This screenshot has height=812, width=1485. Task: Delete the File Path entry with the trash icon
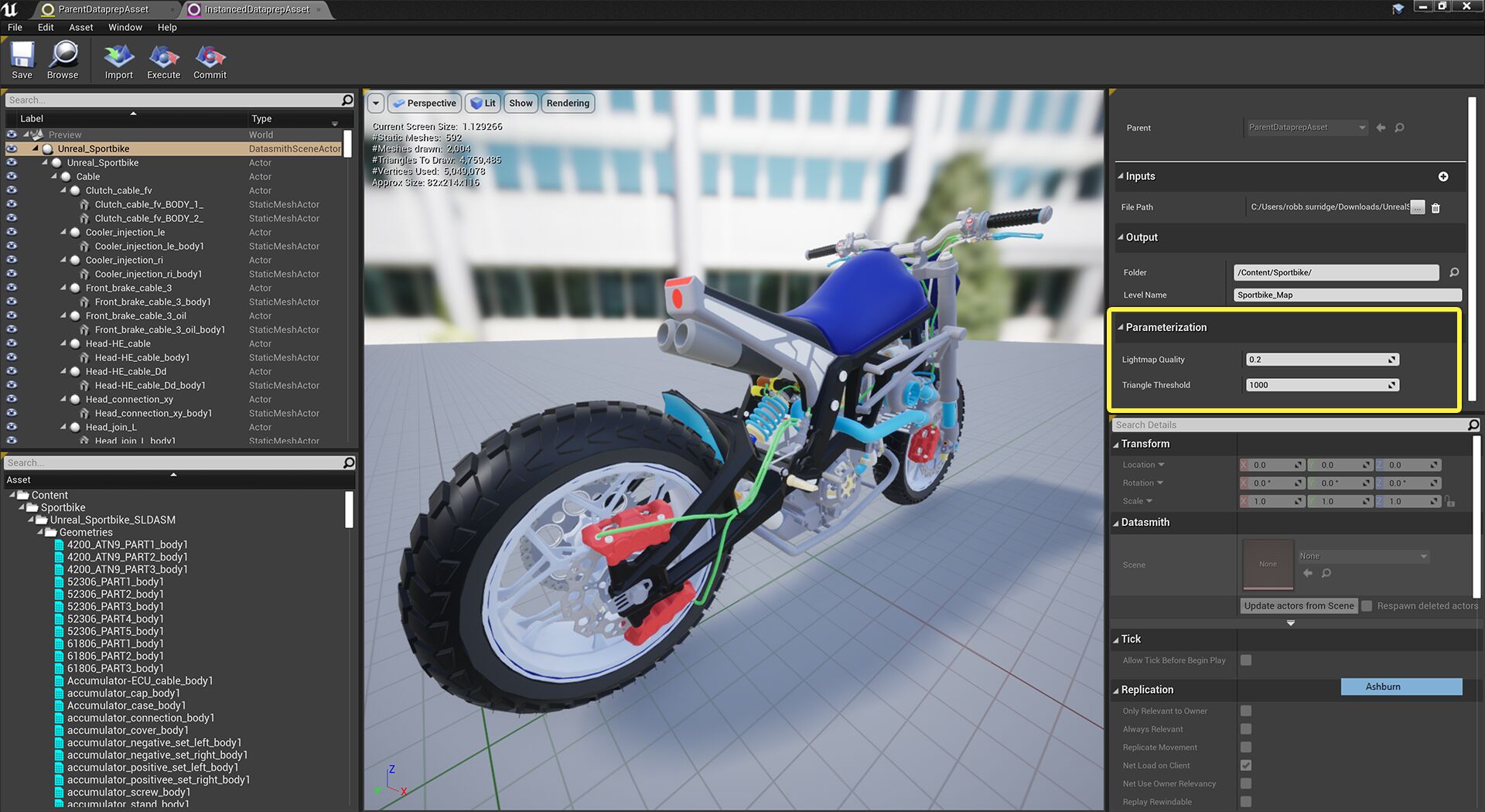[1435, 207]
